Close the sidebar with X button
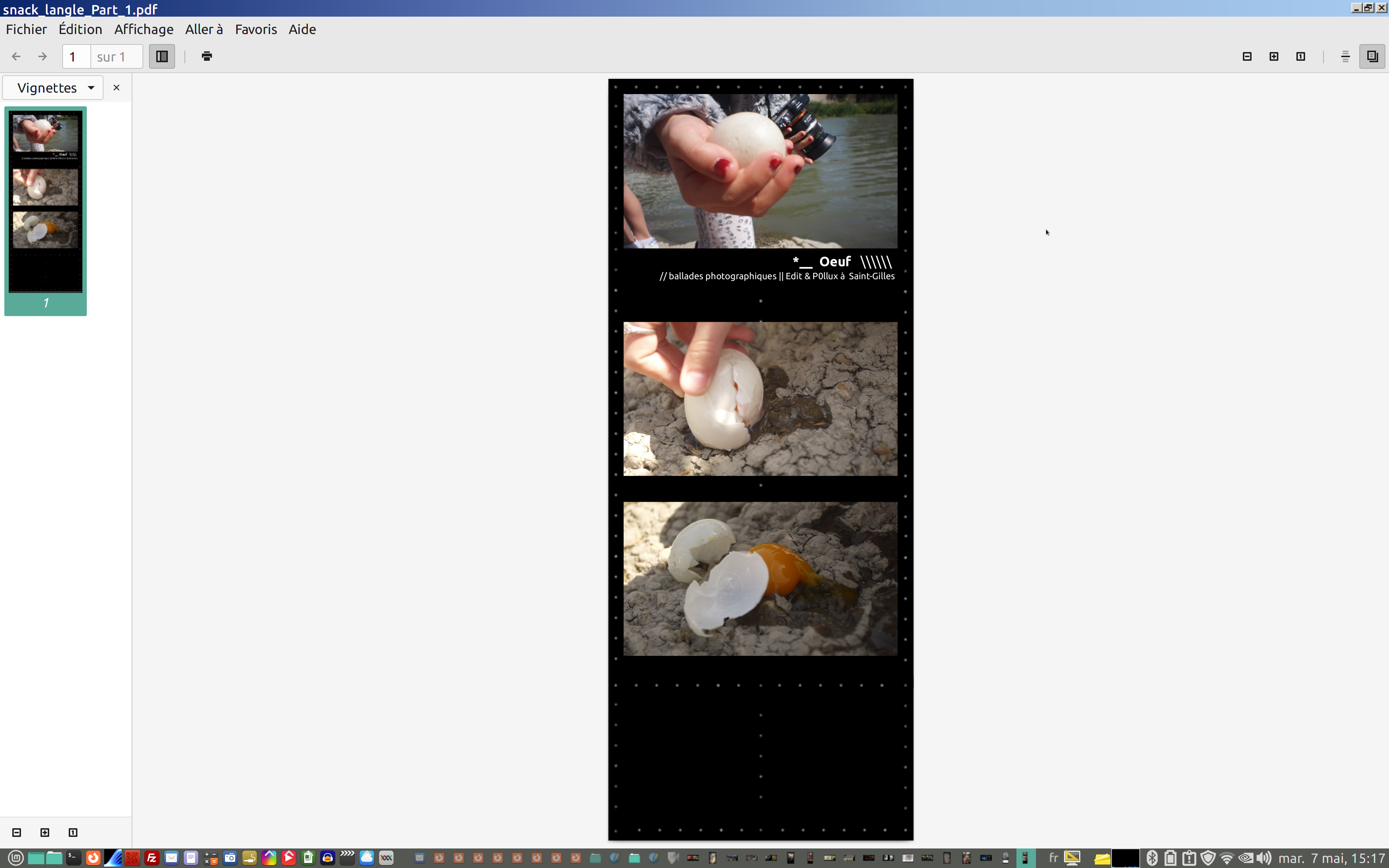This screenshot has width=1389, height=868. [x=116, y=88]
